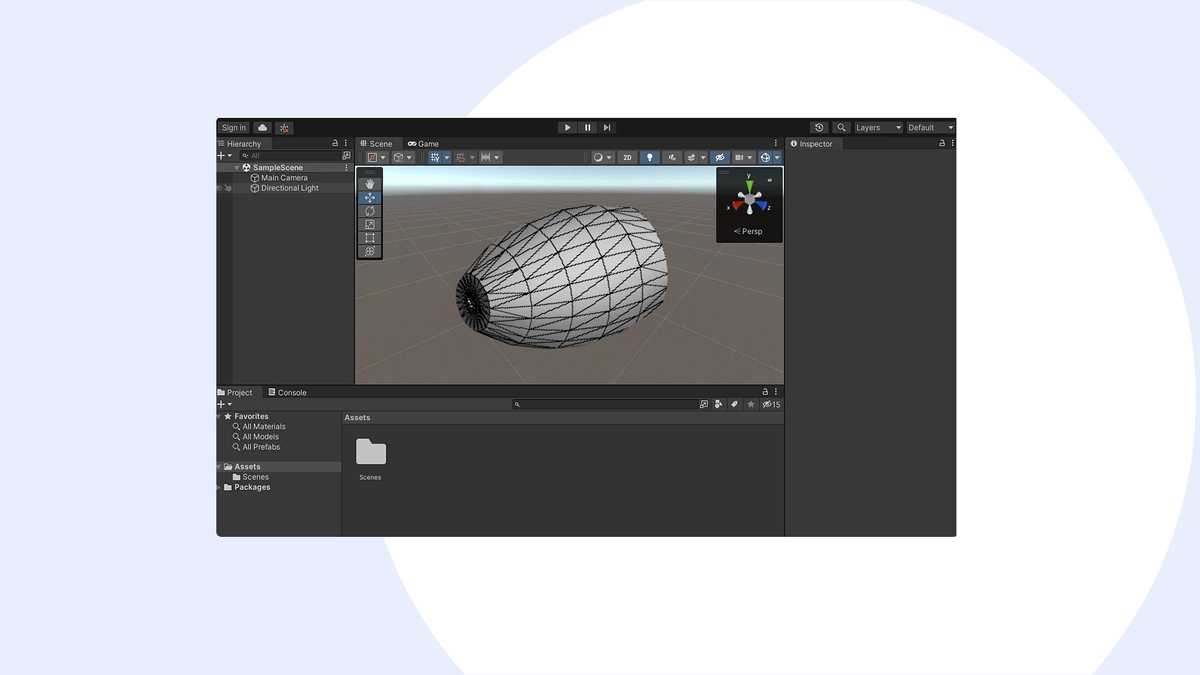Click the green Y axis on scene gizmo
Viewport: 1200px width, 675px height.
click(749, 186)
